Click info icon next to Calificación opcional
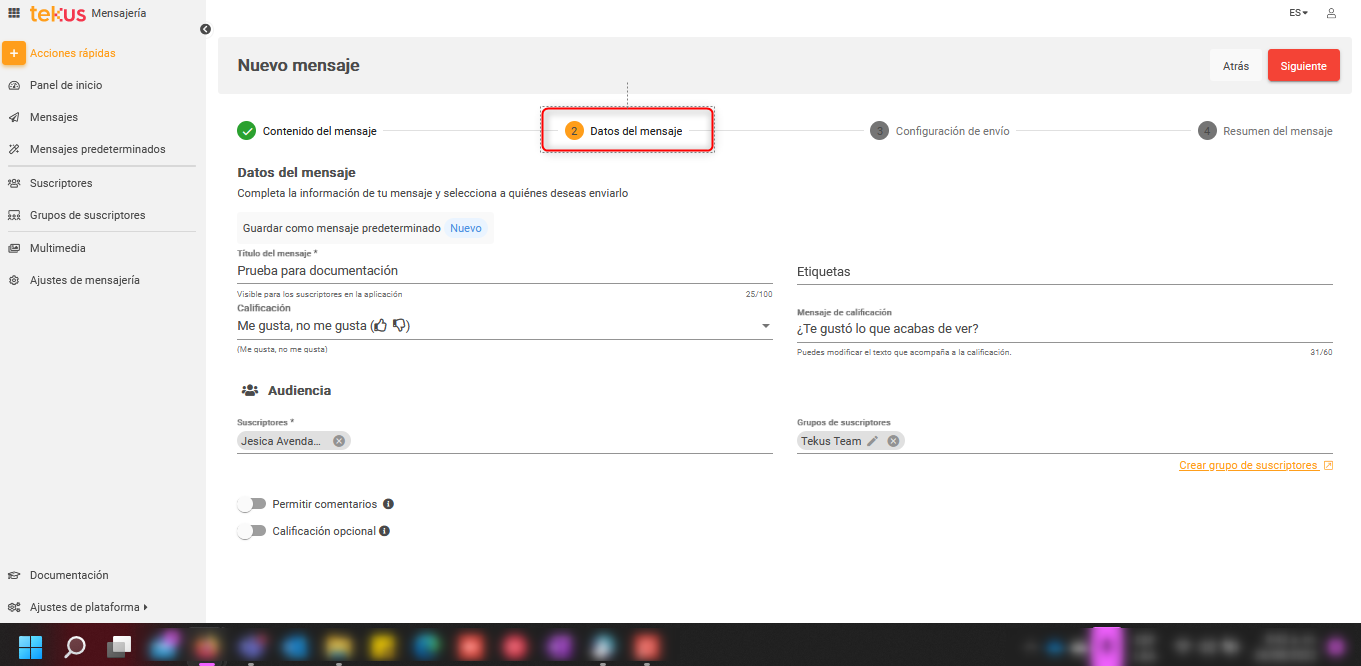Image resolution: width=1361 pixels, height=666 pixels. (384, 531)
